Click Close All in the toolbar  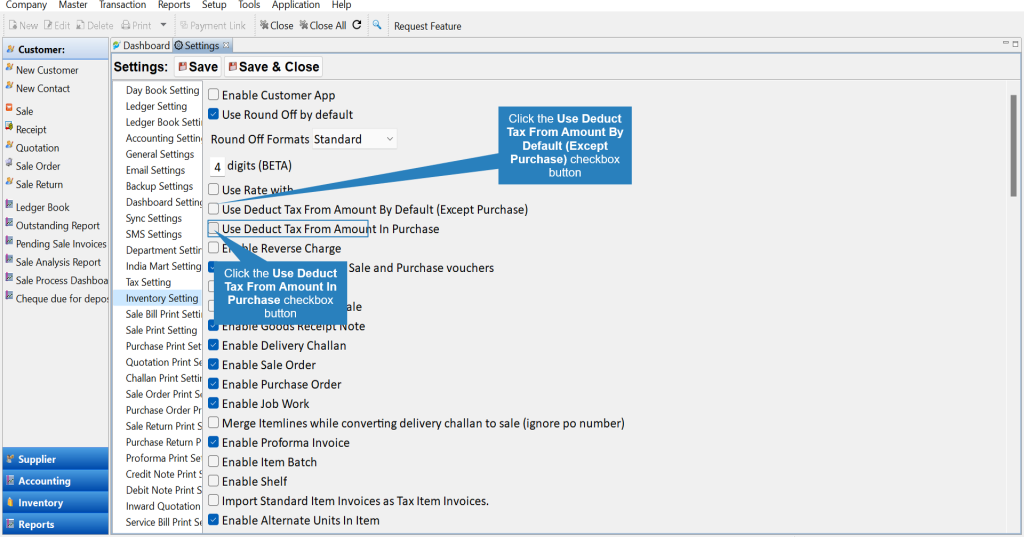[x=323, y=25]
